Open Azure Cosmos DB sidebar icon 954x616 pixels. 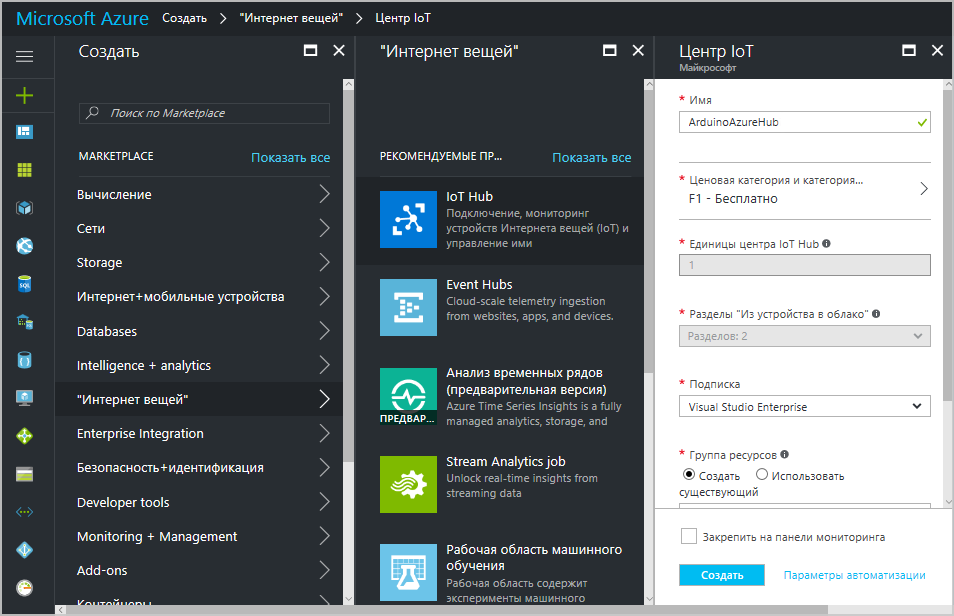[24, 360]
